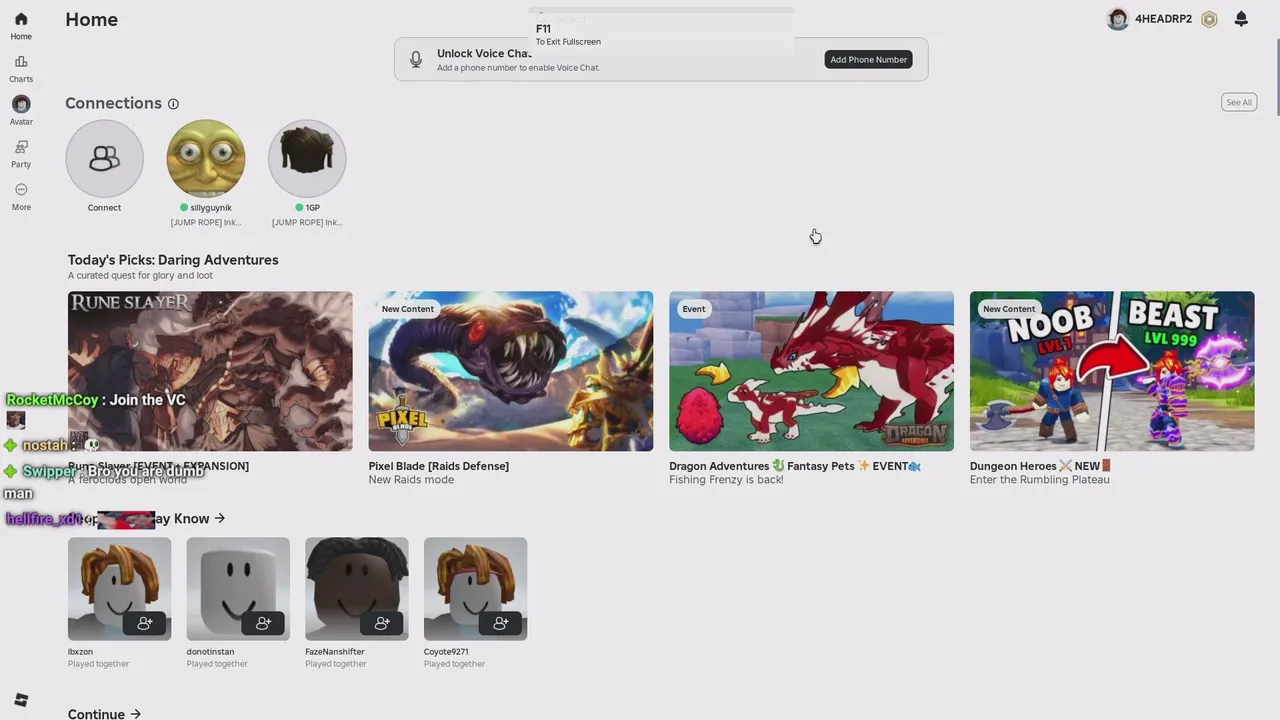Click the 4HEADRP2 username

[x=1163, y=19]
